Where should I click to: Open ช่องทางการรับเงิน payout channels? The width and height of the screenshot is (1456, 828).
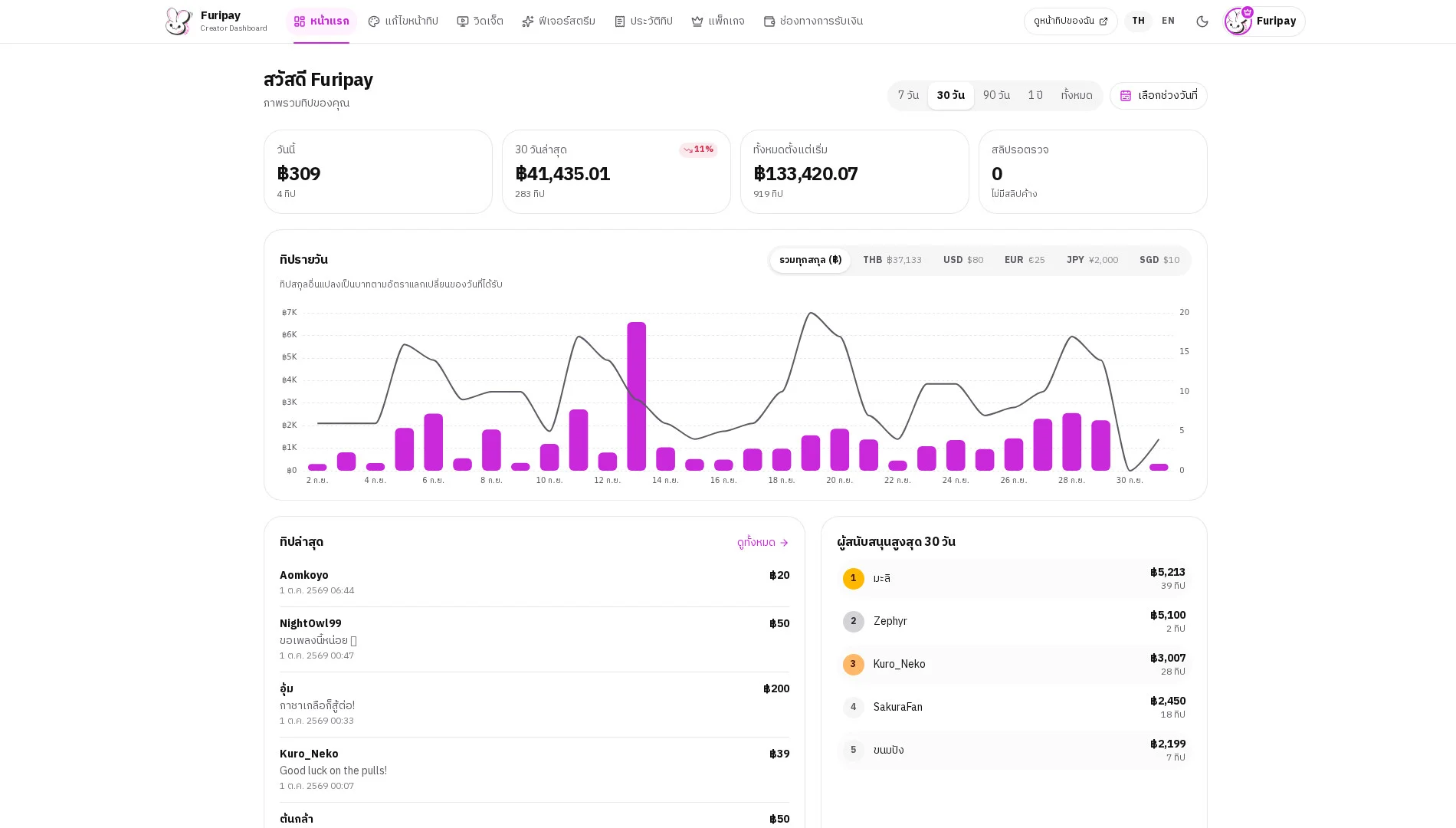click(813, 21)
